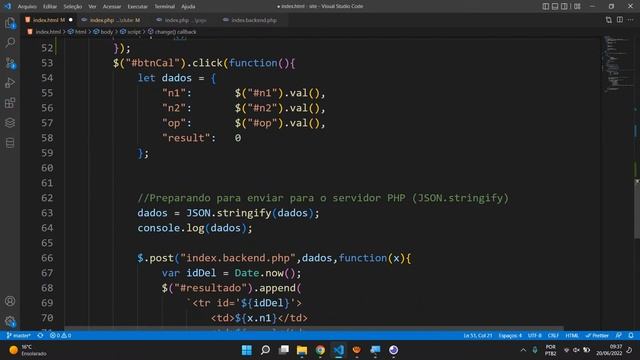Click the line number 53 in the gutter
Screen dimensions: 640x360
(47, 63)
